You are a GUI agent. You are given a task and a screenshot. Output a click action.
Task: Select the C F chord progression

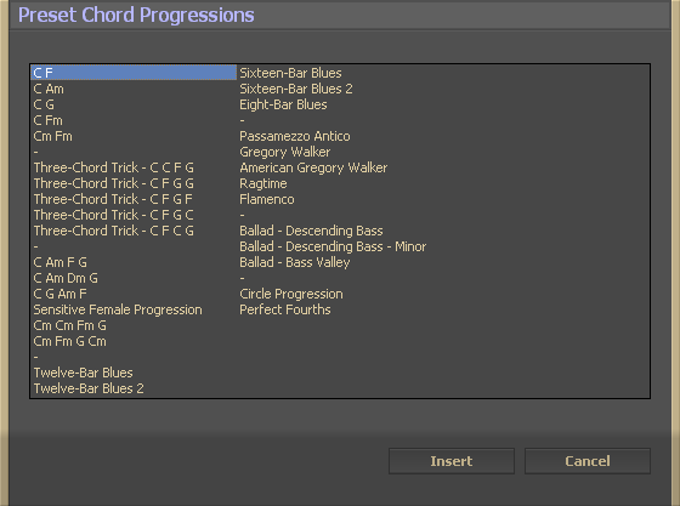click(44, 73)
